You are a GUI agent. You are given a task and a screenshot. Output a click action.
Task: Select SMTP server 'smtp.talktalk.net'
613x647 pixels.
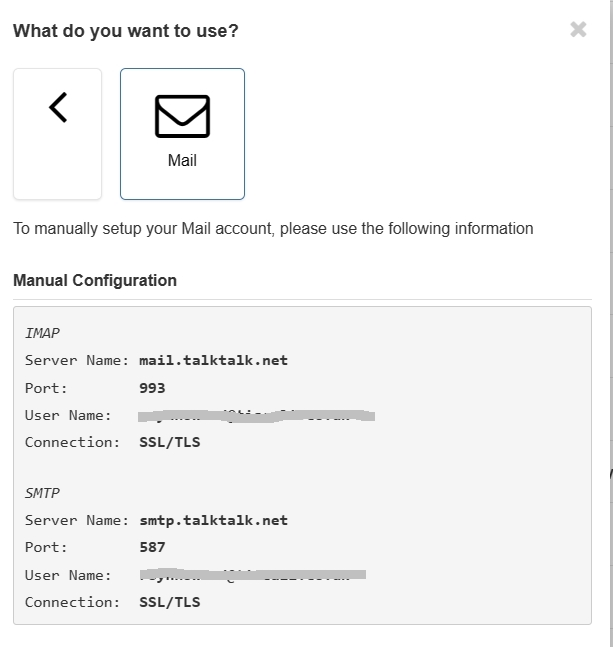tap(213, 520)
